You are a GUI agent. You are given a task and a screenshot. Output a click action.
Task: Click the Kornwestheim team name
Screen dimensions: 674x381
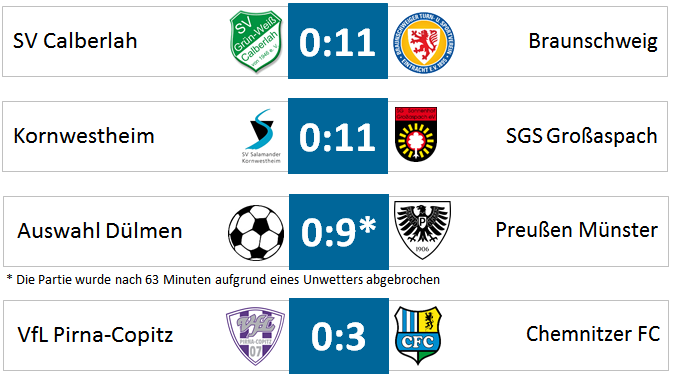(x=84, y=136)
